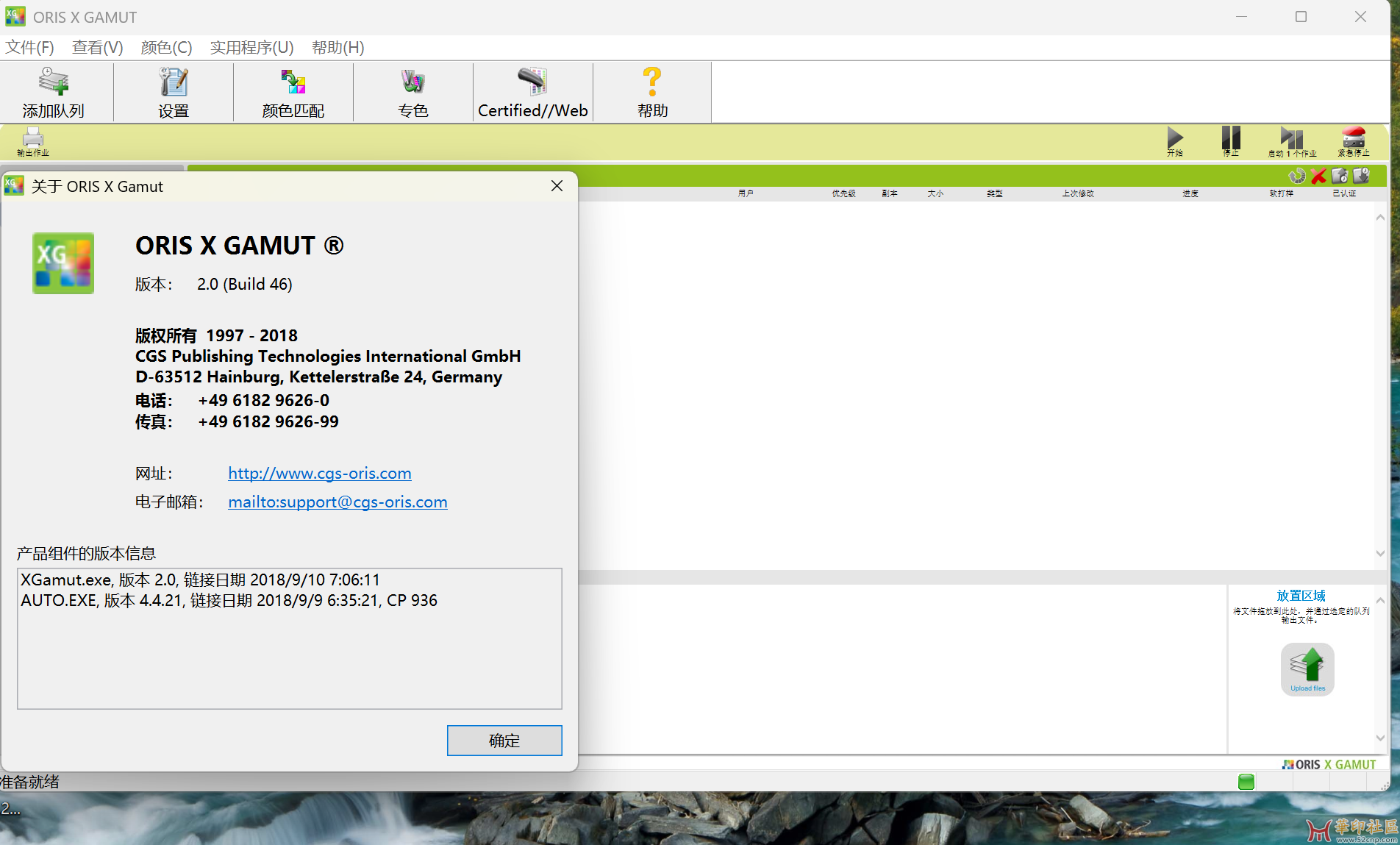The height and width of the screenshot is (845, 1400).
Task: Close the 关于 ORIS X Gamut dialog
Action: 557,186
